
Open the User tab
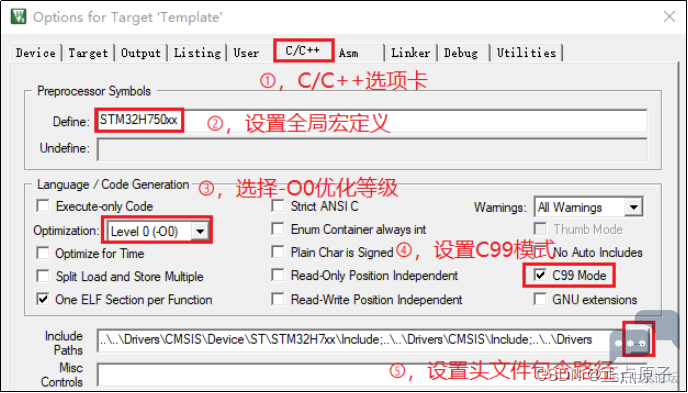247,53
